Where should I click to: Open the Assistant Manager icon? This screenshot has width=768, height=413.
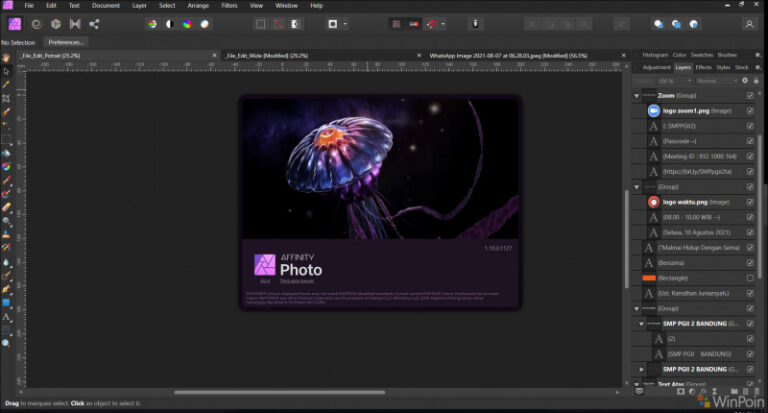475,24
